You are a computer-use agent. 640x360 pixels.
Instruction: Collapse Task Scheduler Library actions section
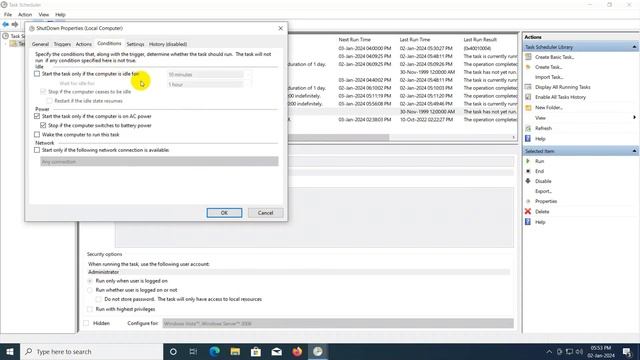[634, 47]
